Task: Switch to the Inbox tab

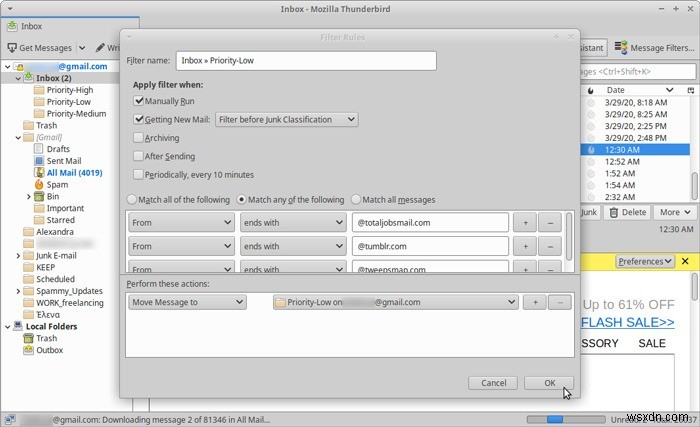Action: 70,26
